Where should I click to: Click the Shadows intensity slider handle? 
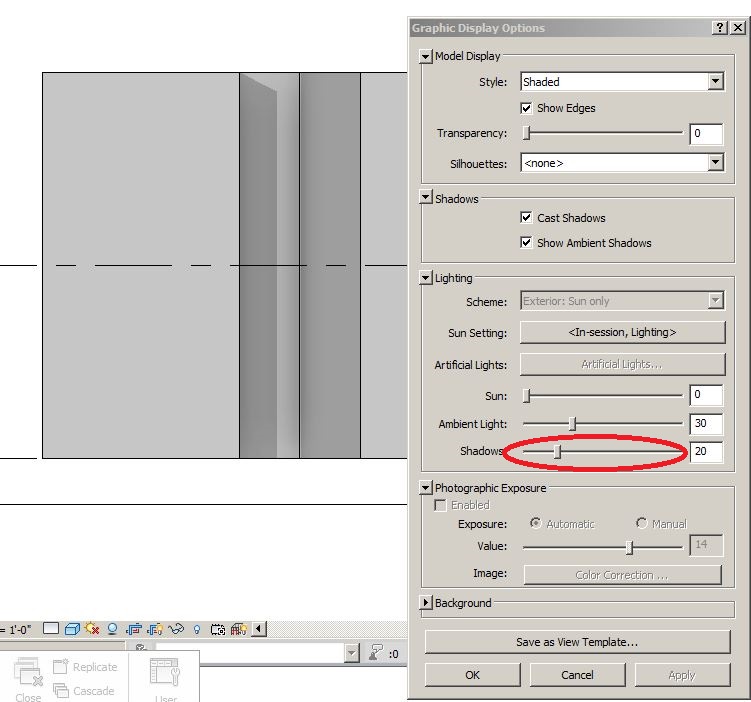click(557, 451)
